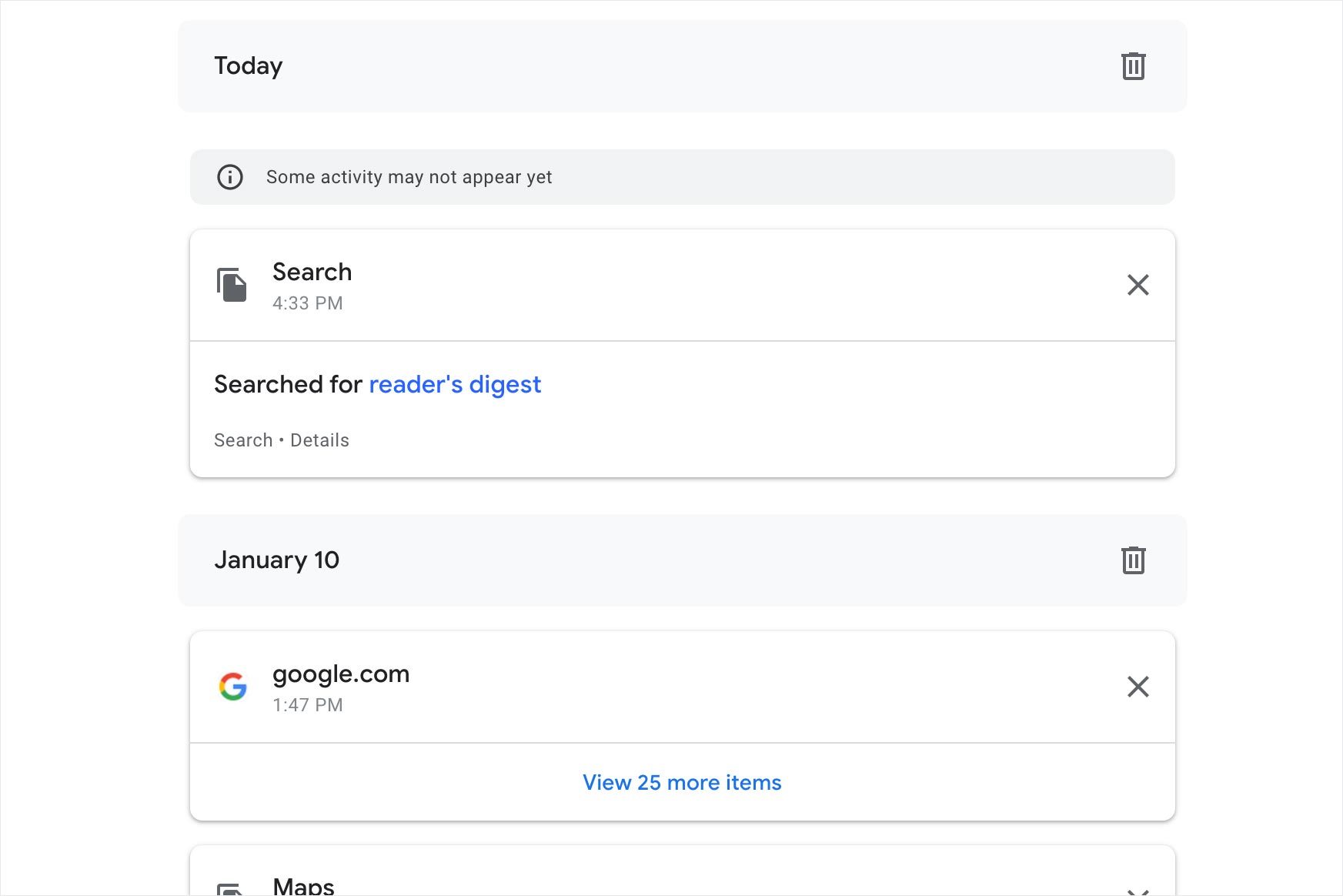This screenshot has height=896, width=1343.
Task: Click the Search activity title text
Action: pyautogui.click(x=312, y=272)
